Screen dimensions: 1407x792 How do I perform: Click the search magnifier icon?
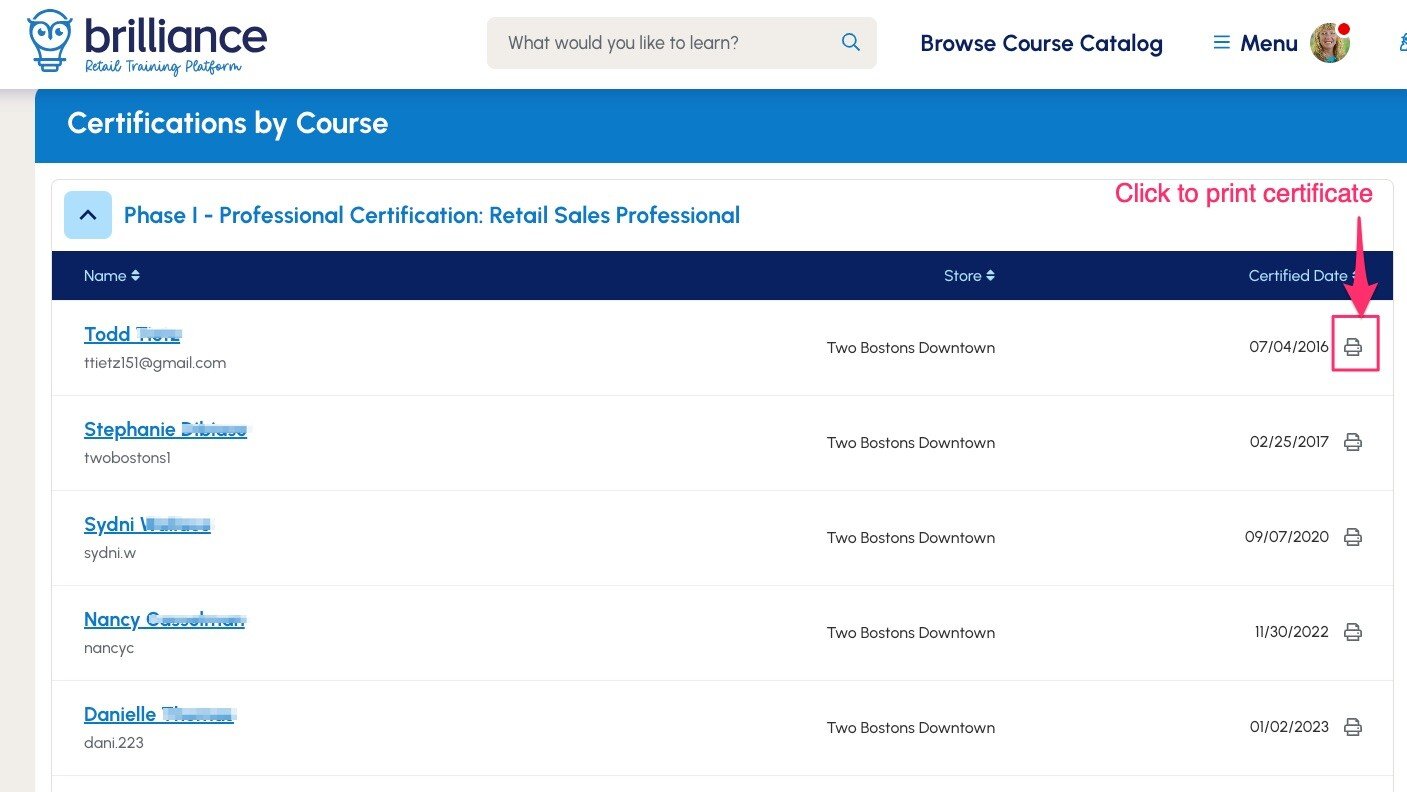[851, 43]
